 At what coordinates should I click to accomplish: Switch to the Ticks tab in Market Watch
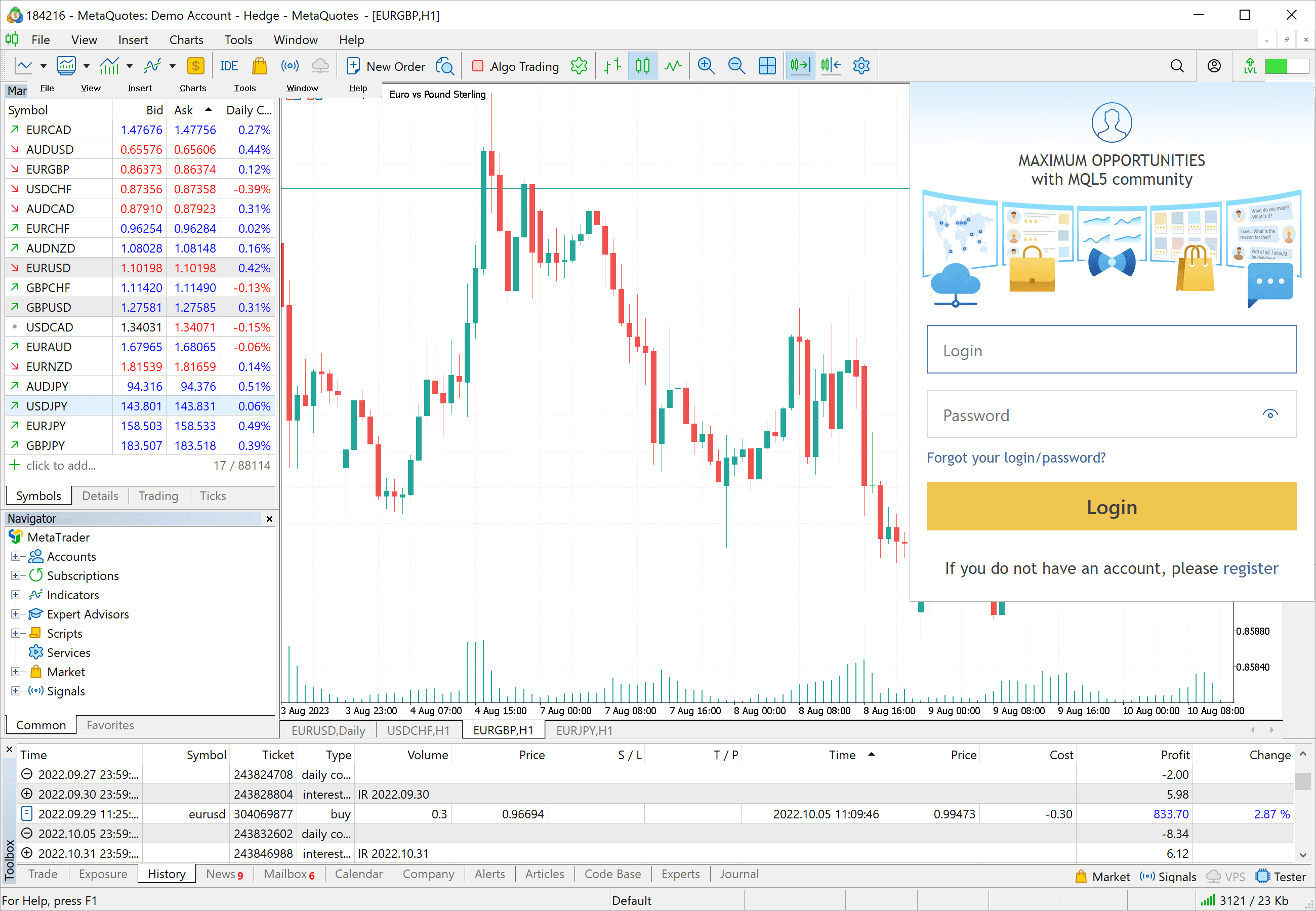click(213, 496)
